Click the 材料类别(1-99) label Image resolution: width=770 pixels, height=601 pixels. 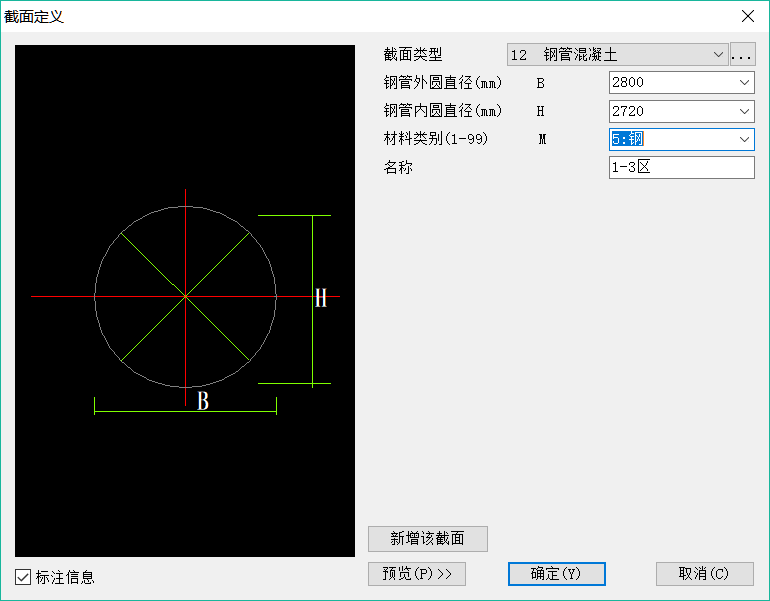pos(436,139)
